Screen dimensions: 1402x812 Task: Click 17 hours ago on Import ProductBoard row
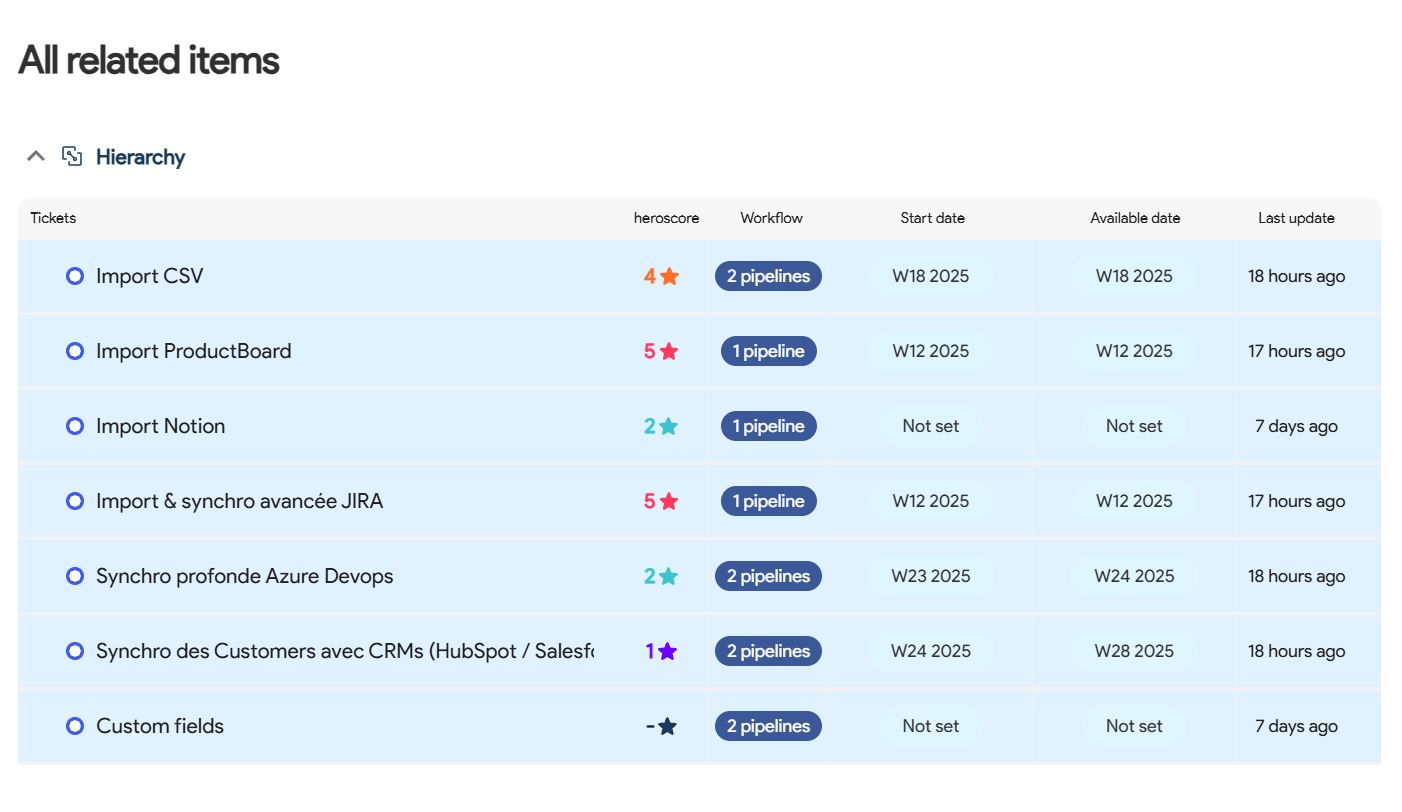point(1296,351)
